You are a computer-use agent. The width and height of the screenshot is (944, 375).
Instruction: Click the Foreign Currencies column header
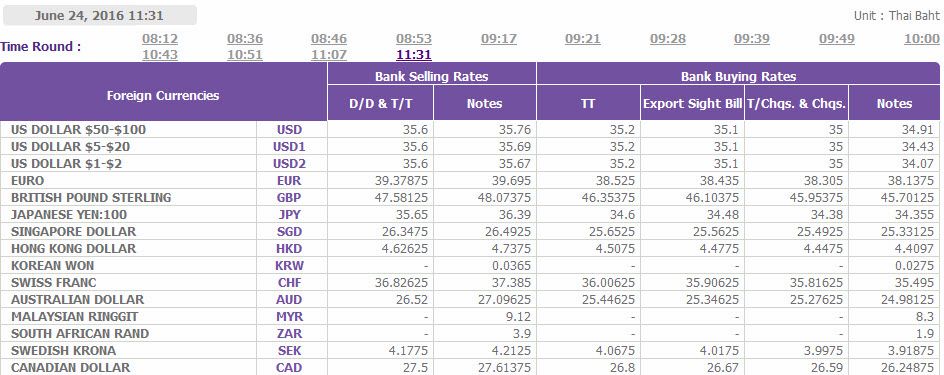pos(163,96)
